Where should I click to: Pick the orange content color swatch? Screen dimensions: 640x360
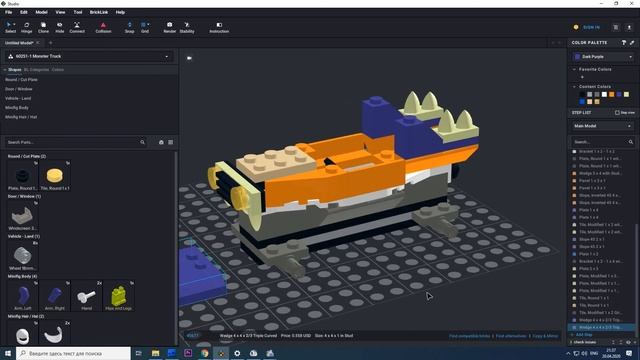tap(611, 95)
